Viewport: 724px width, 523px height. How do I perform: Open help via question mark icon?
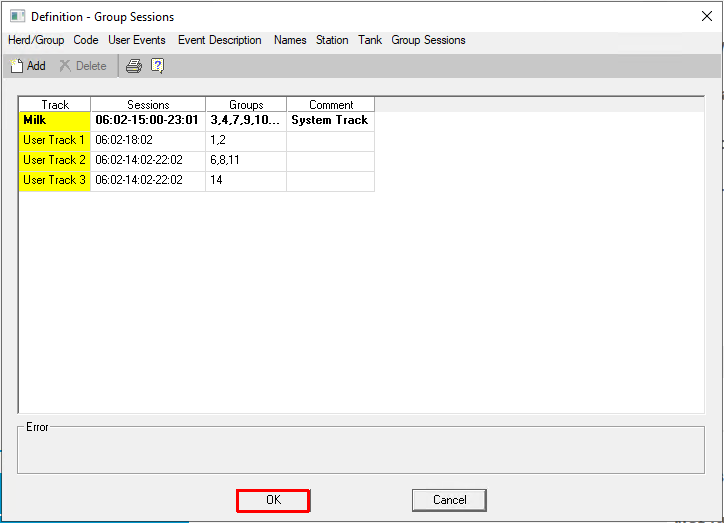[x=157, y=66]
